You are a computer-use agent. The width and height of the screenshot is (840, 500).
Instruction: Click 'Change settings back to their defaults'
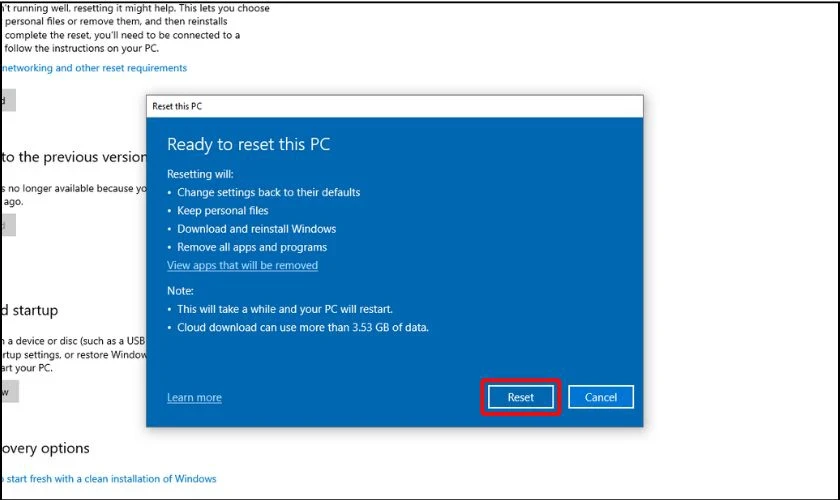pos(268,192)
